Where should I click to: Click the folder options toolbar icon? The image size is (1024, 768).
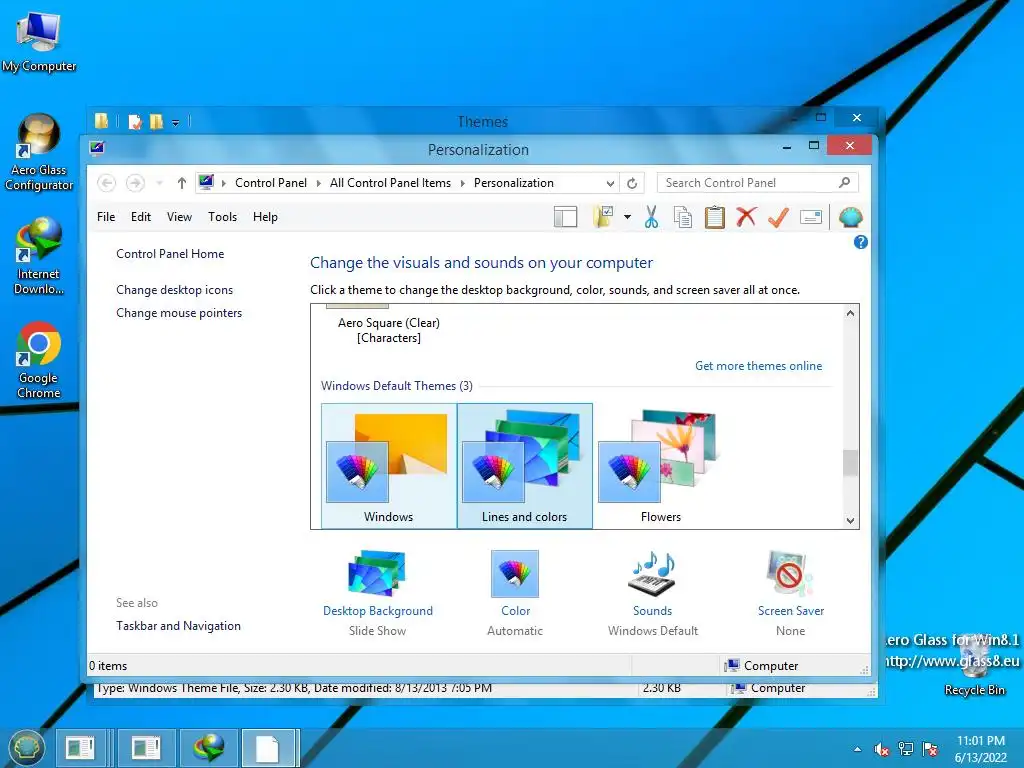pyautogui.click(x=603, y=217)
